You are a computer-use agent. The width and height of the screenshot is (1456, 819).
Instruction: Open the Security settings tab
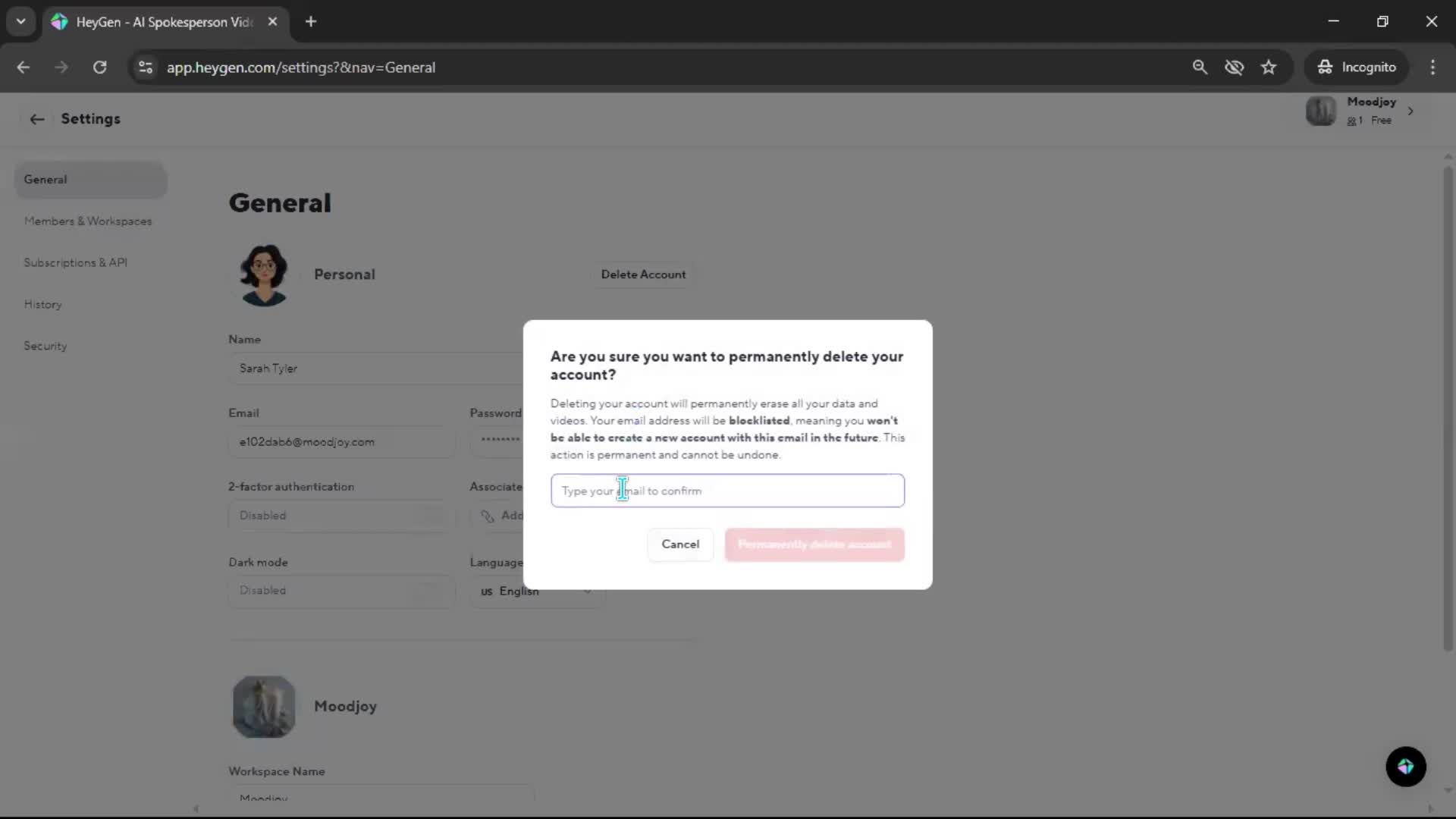(x=45, y=346)
